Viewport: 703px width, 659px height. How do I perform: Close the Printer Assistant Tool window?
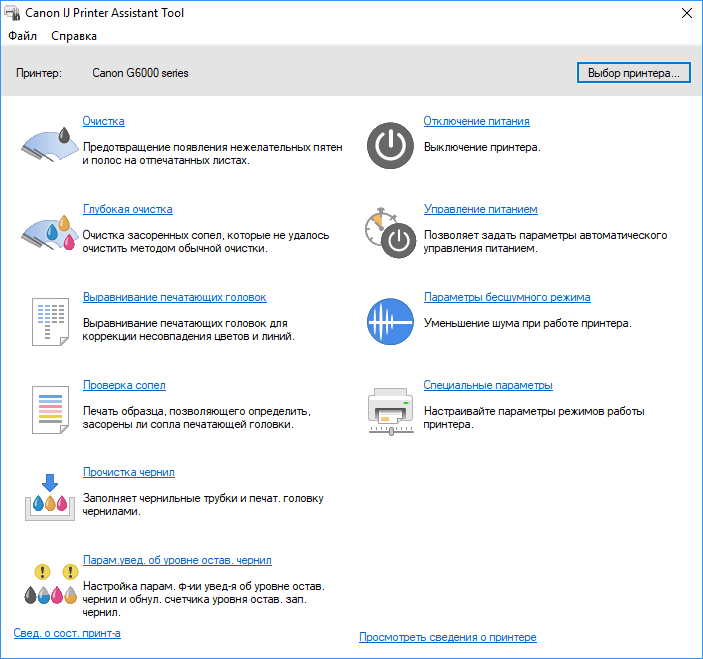coord(686,13)
